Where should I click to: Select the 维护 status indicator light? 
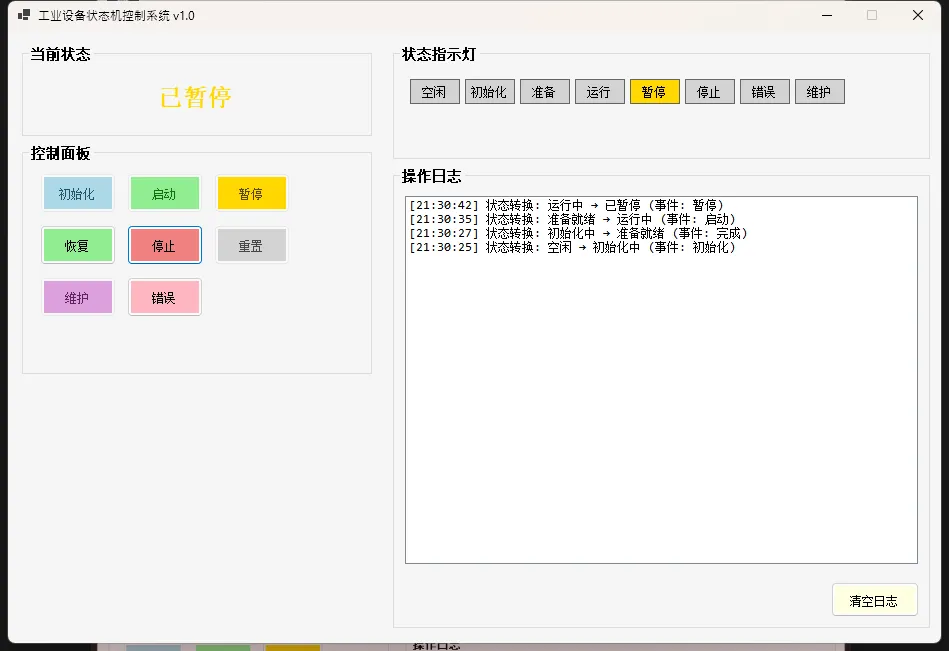[x=819, y=92]
